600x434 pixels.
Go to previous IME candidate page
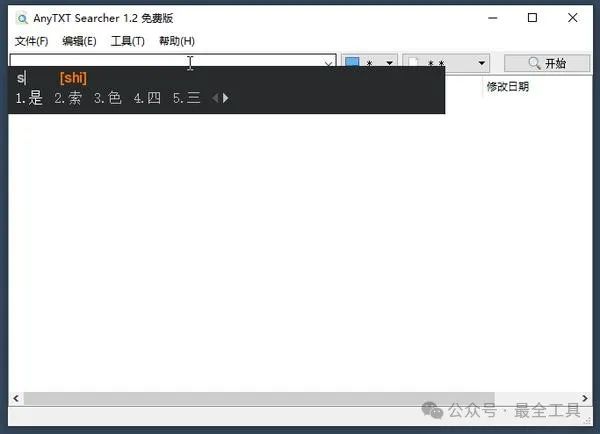click(x=215, y=98)
